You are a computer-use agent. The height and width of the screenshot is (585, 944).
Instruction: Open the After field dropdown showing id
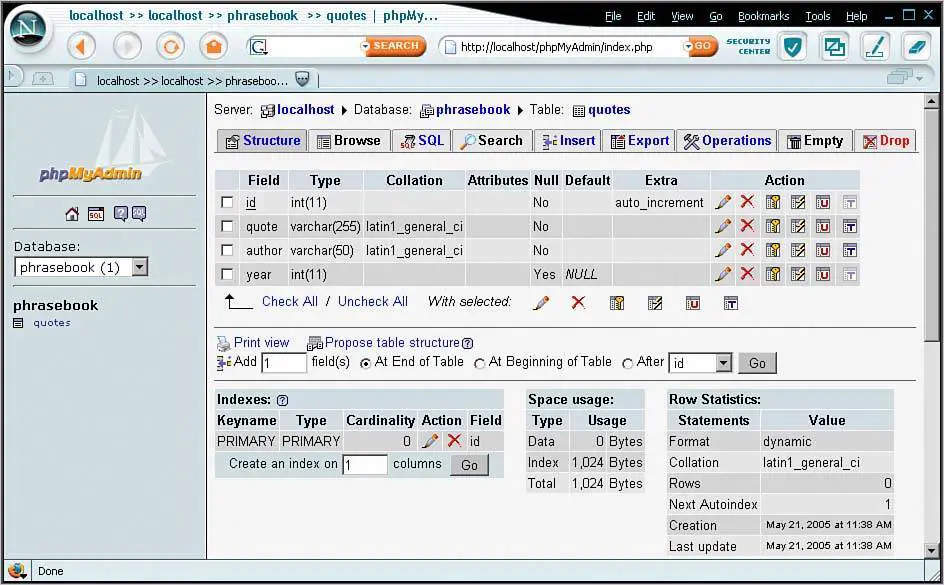tap(700, 363)
